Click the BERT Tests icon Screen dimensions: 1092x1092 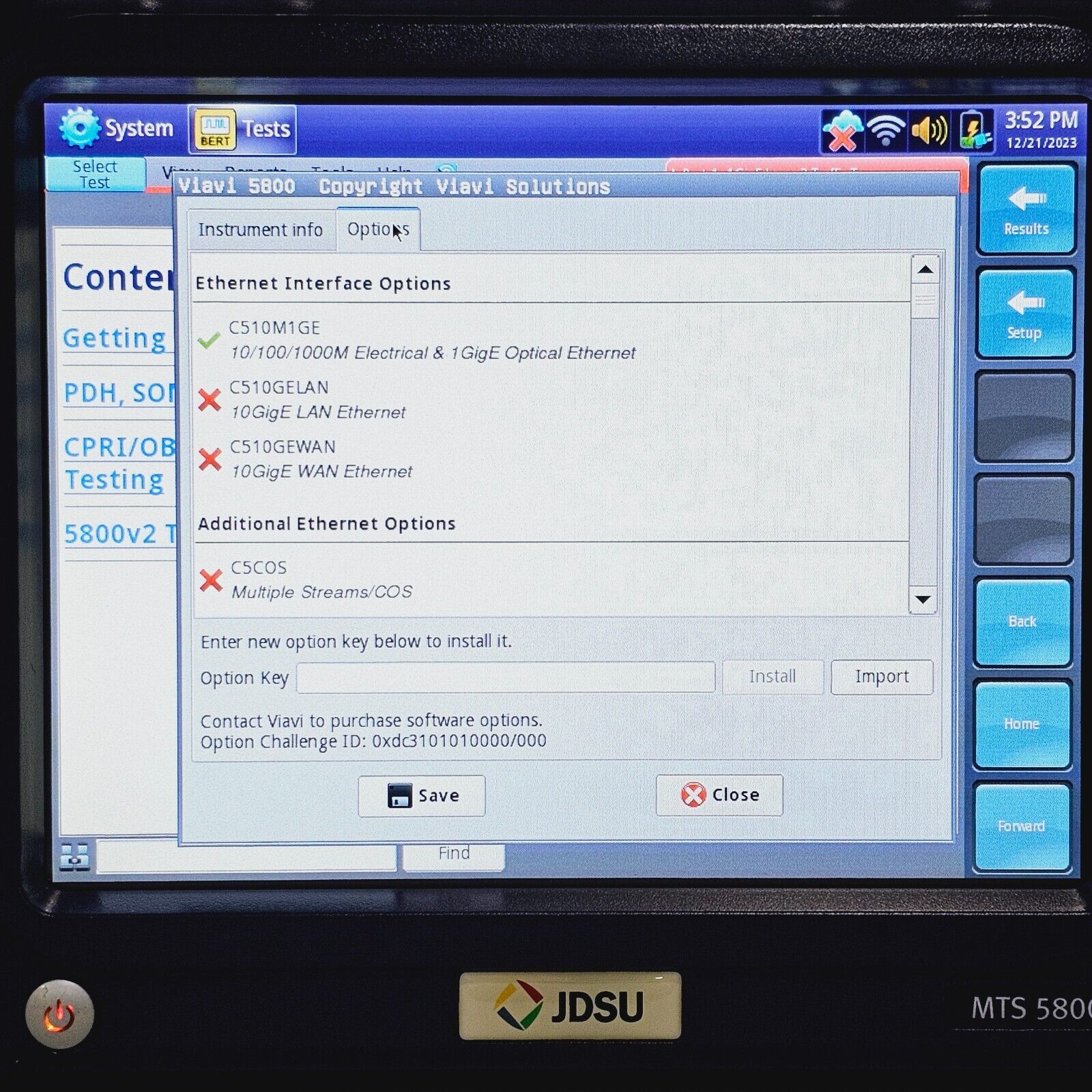[x=214, y=128]
